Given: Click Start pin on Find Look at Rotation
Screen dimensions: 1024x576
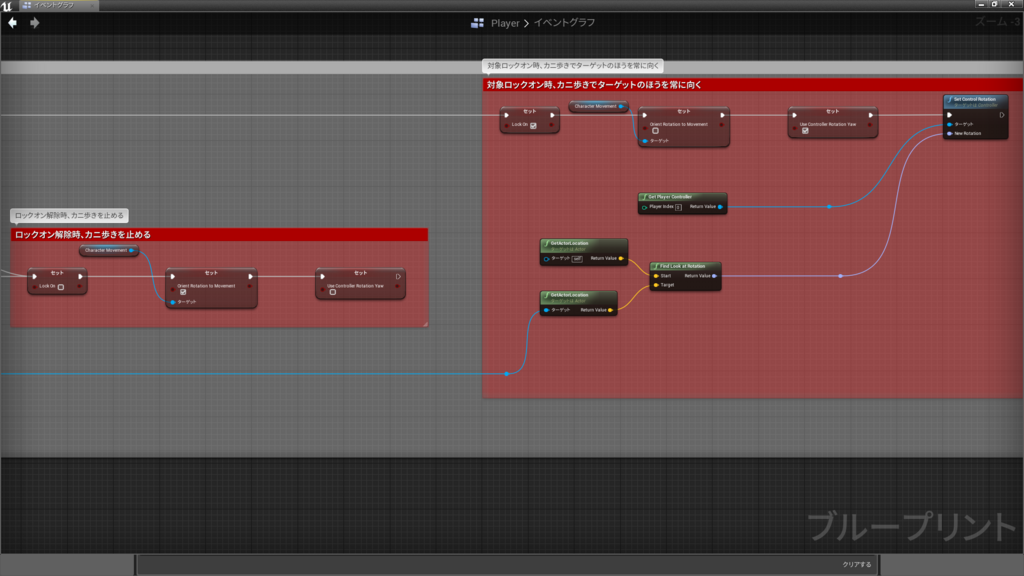Looking at the screenshot, I should pos(656,276).
